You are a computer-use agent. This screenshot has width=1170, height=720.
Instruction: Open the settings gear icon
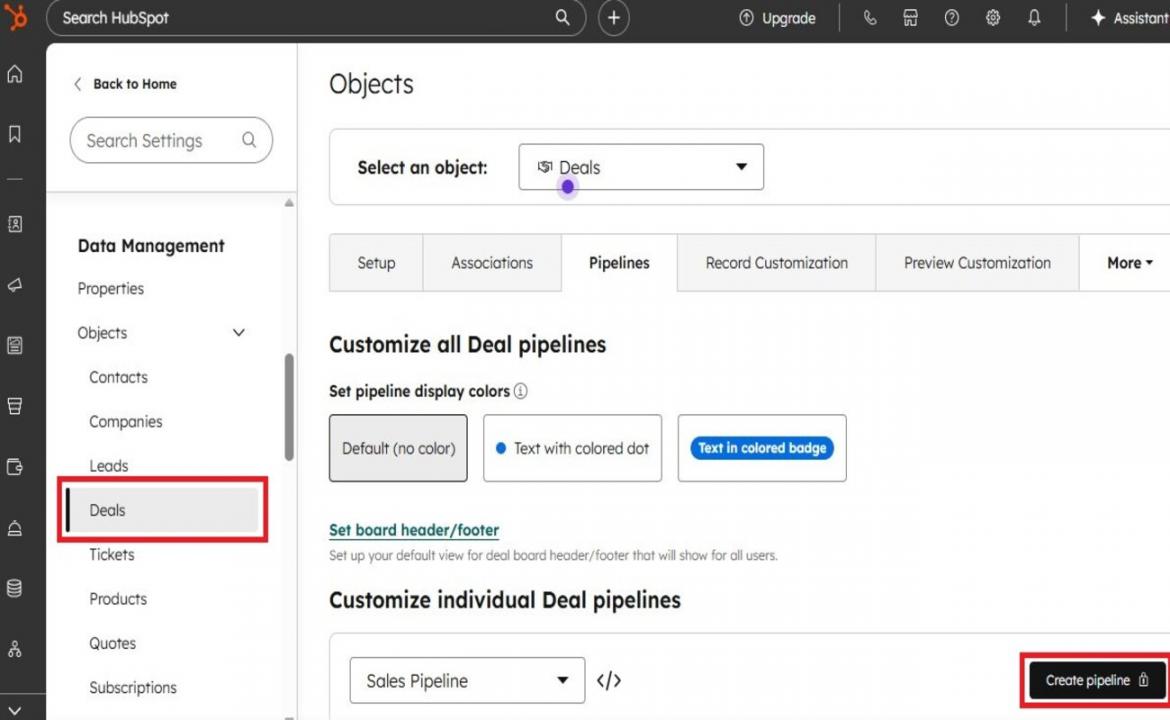point(992,18)
